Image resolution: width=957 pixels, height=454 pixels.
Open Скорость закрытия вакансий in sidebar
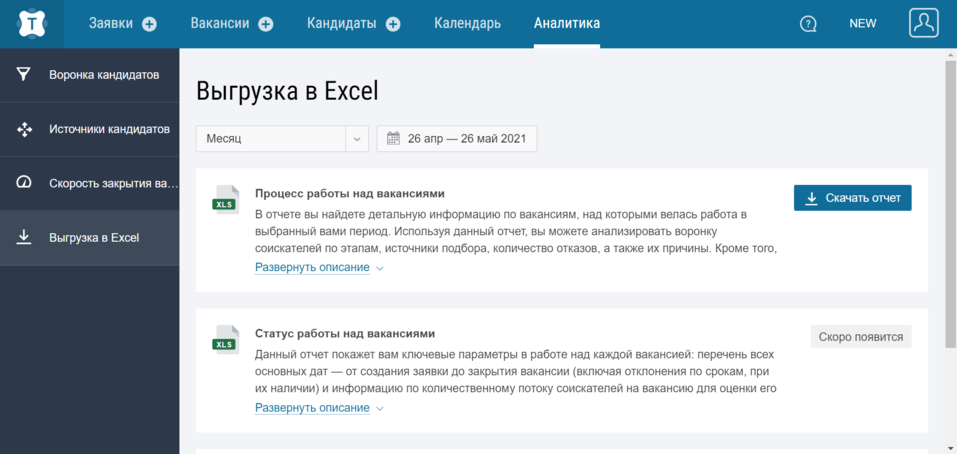point(90,183)
